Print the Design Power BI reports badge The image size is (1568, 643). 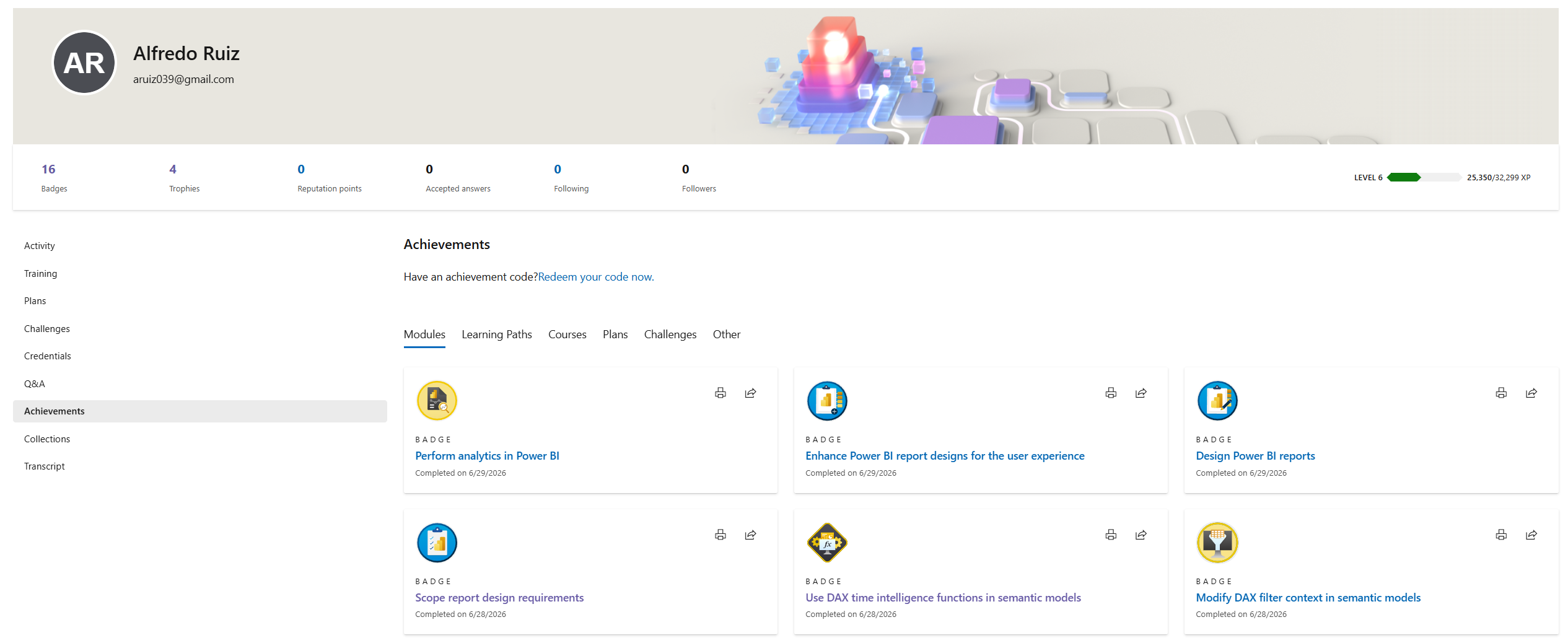pyautogui.click(x=1501, y=393)
